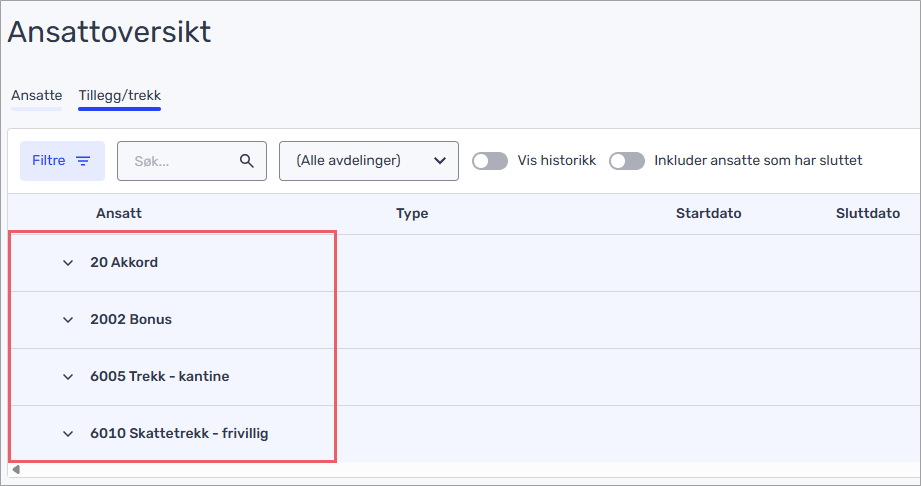The height and width of the screenshot is (486, 921).
Task: Click the filter lines icon in Filtre
Action: pyautogui.click(x=83, y=161)
